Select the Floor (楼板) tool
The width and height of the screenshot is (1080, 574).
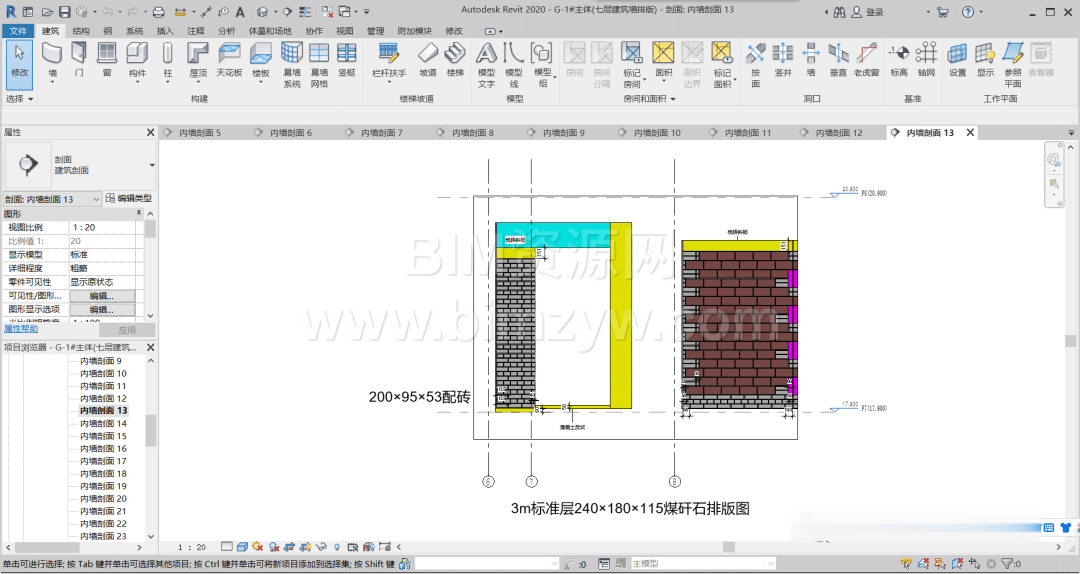pos(261,61)
